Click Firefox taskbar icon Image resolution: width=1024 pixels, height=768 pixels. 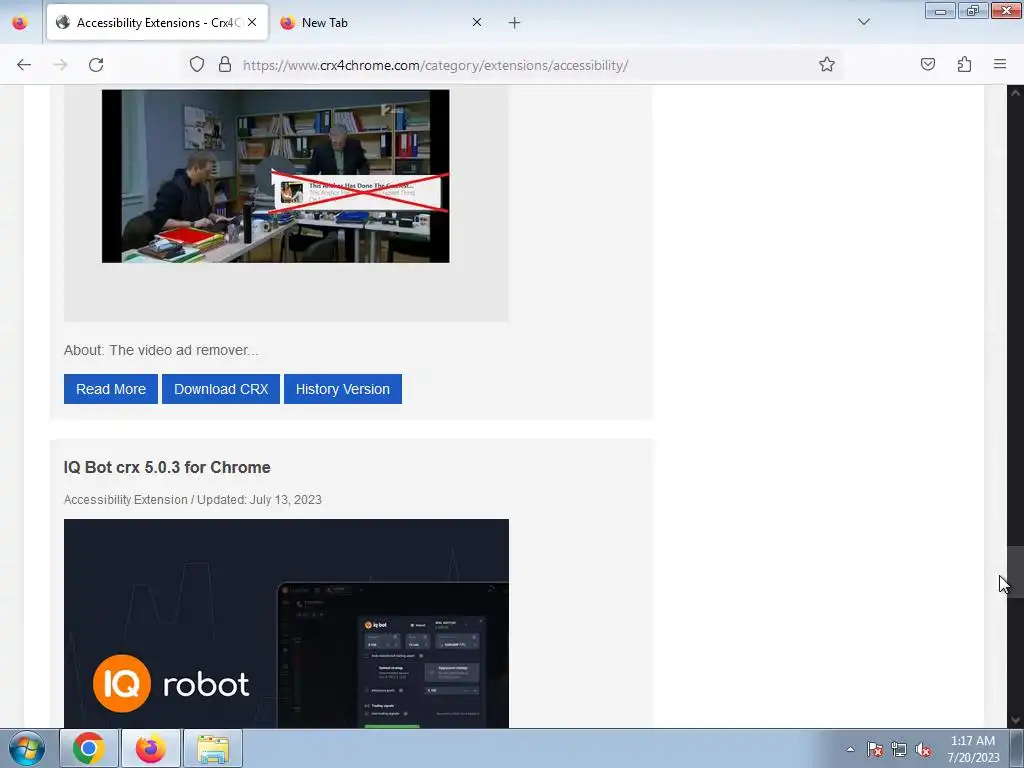151,748
